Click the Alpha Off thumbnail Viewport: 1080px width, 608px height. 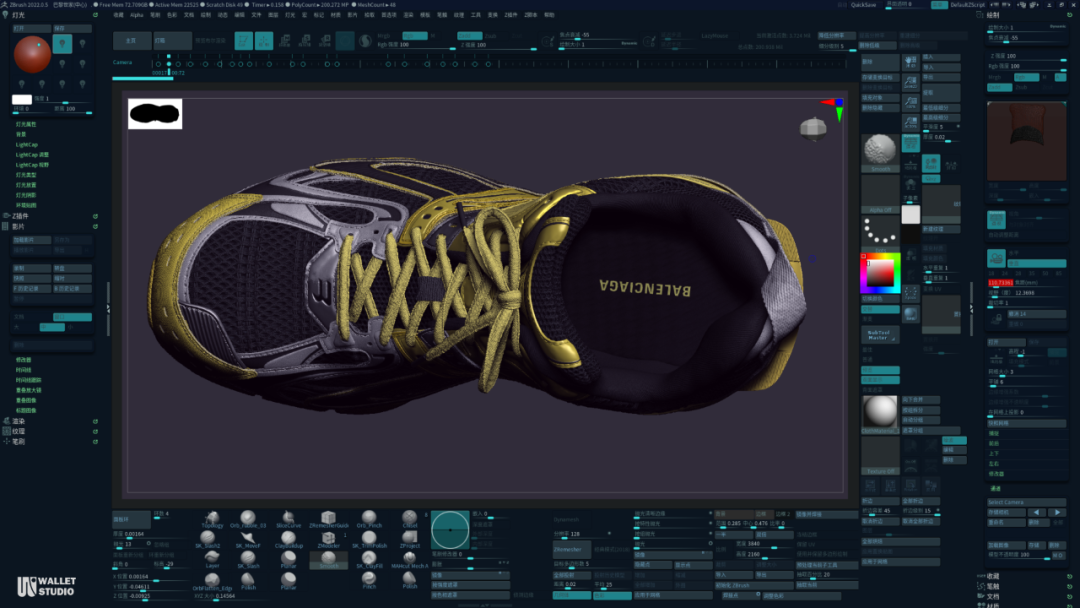point(880,195)
